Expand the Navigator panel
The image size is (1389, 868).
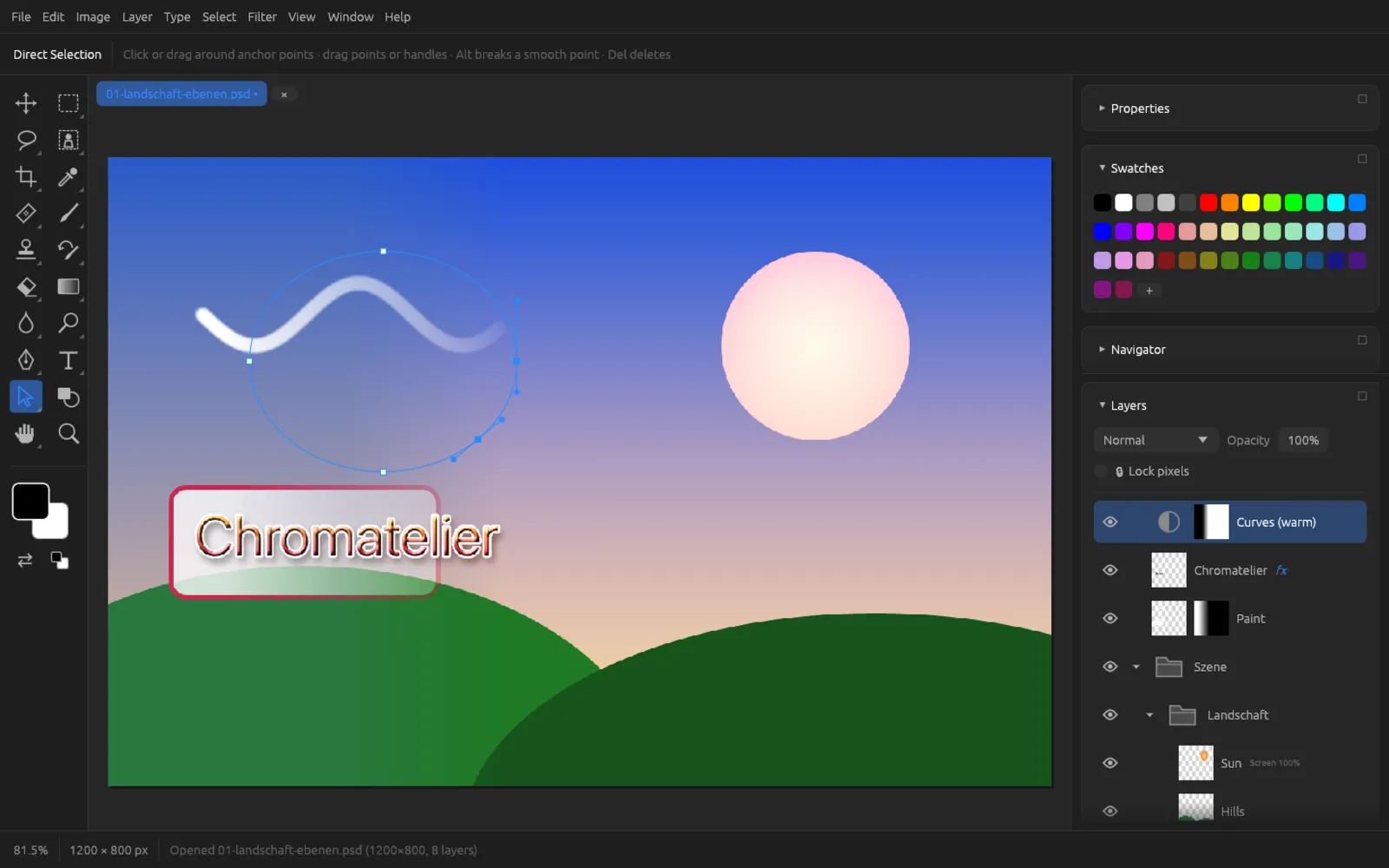point(1102,349)
